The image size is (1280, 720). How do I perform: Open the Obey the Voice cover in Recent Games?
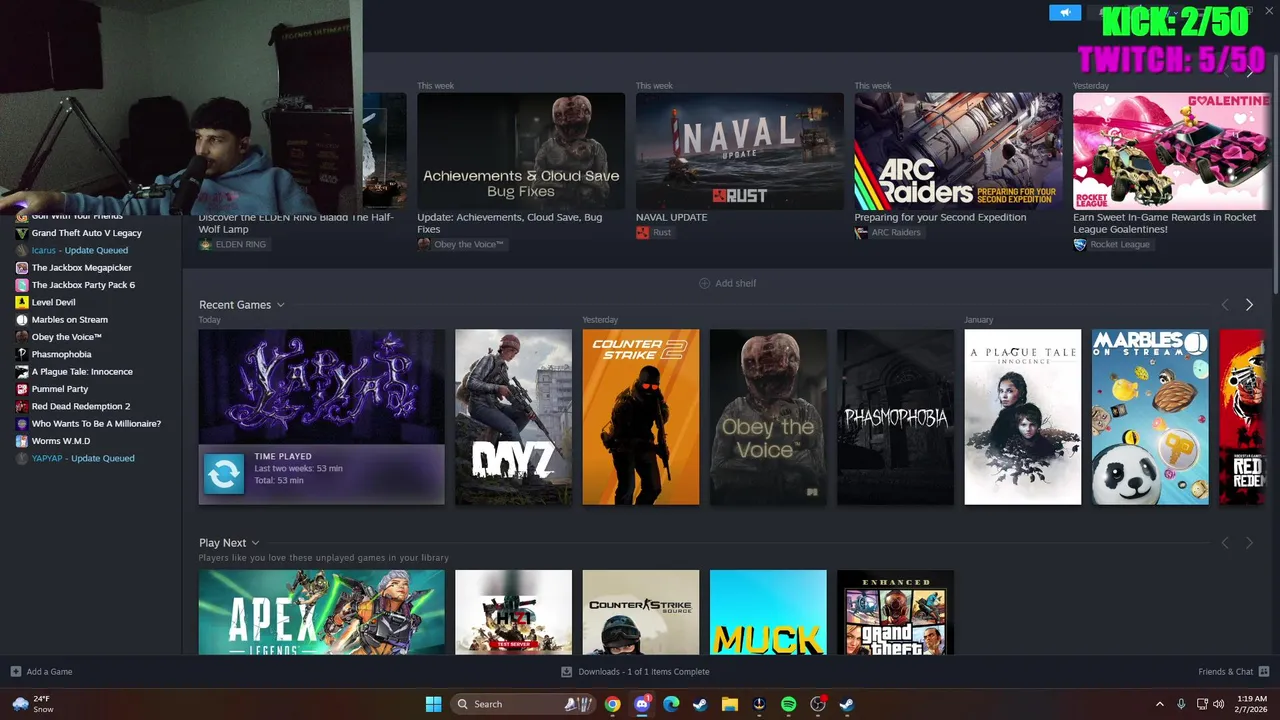click(x=768, y=417)
